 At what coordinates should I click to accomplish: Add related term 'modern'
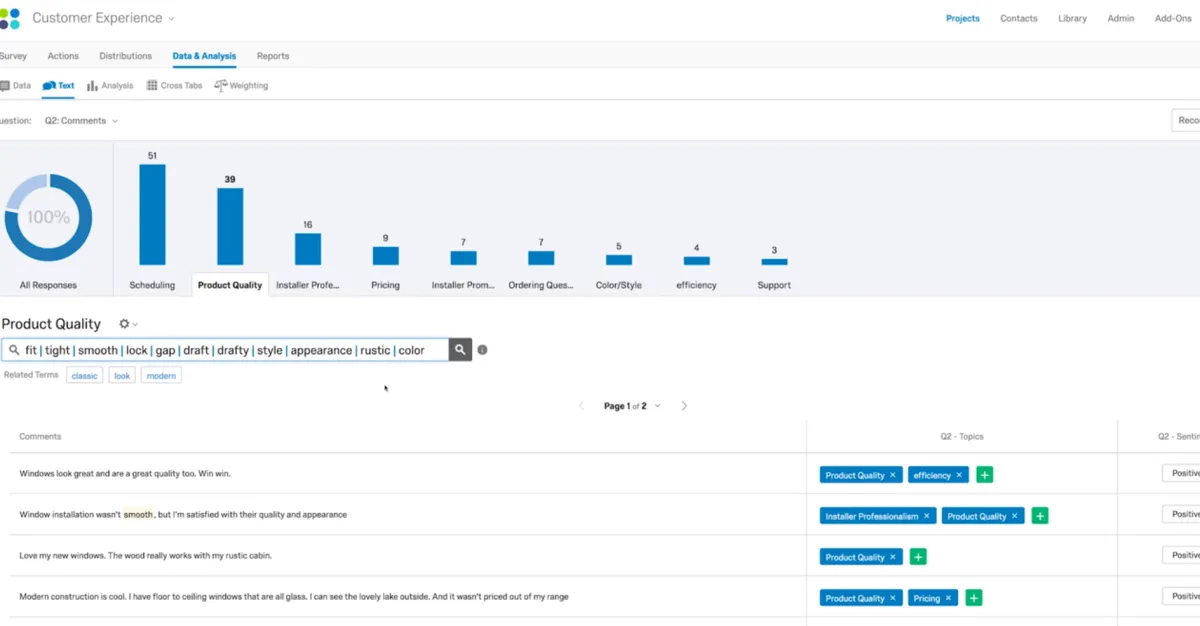[161, 376]
